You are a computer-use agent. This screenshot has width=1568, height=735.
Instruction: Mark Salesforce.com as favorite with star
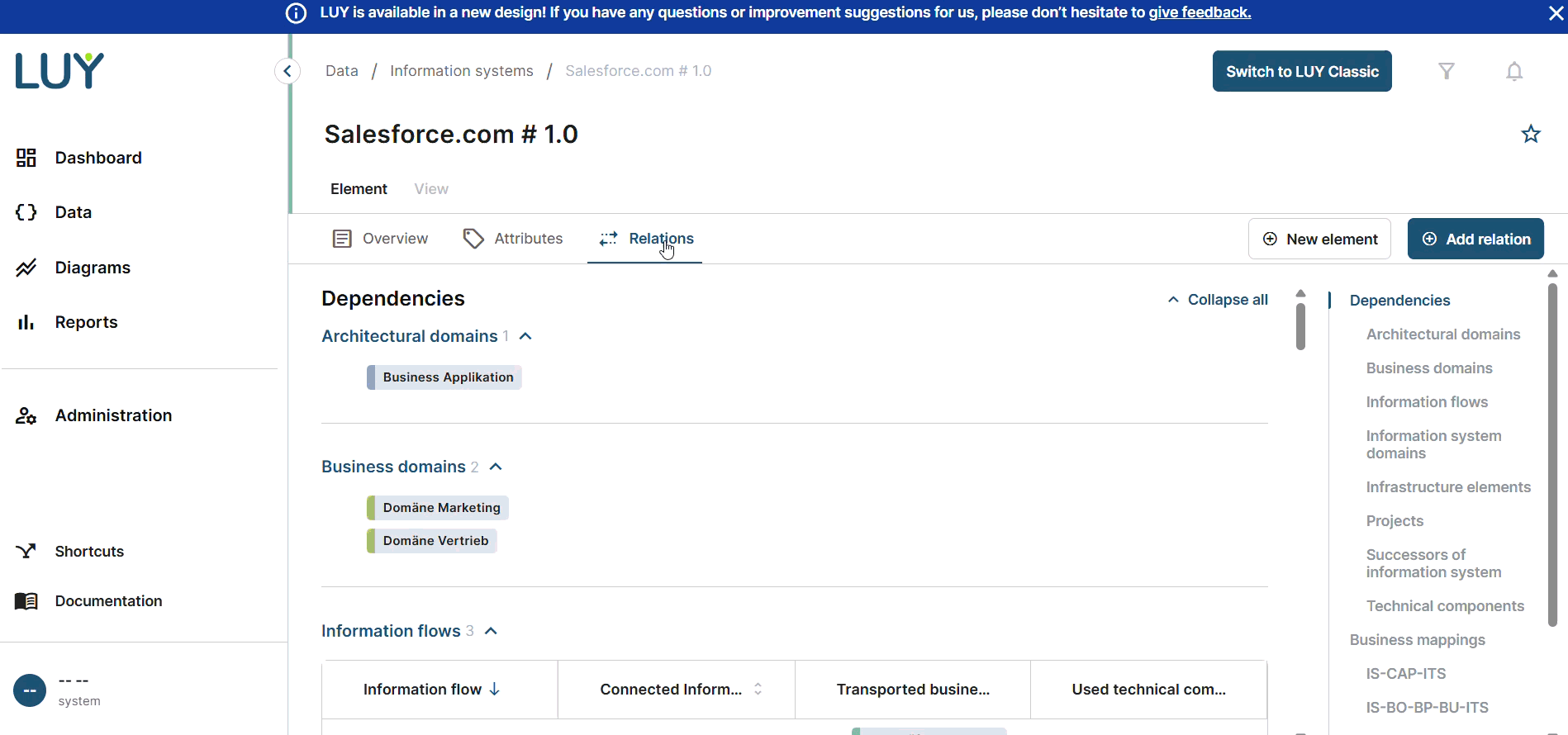coord(1530,134)
